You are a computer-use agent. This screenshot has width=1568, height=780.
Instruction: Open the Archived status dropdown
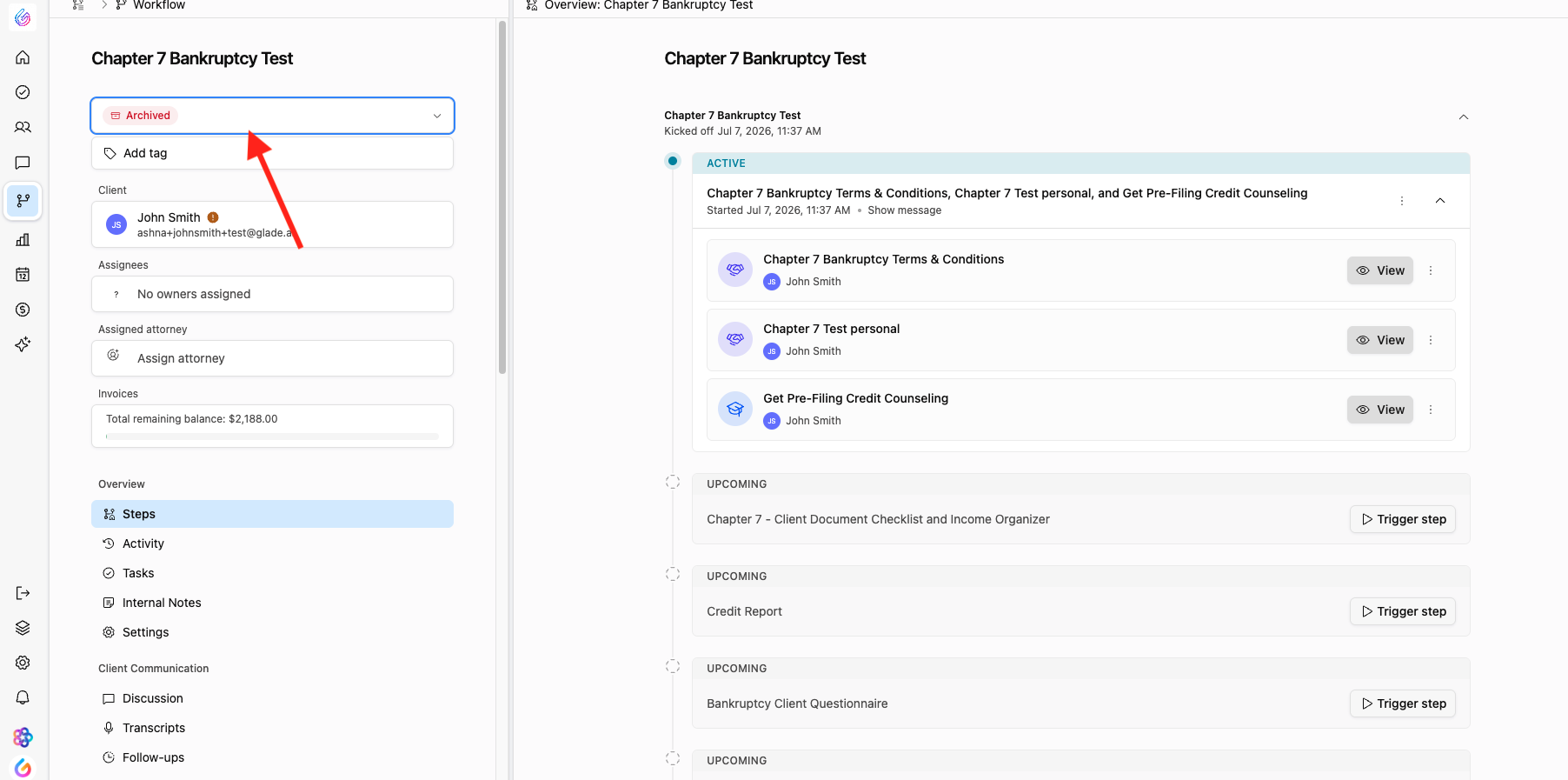tap(272, 116)
